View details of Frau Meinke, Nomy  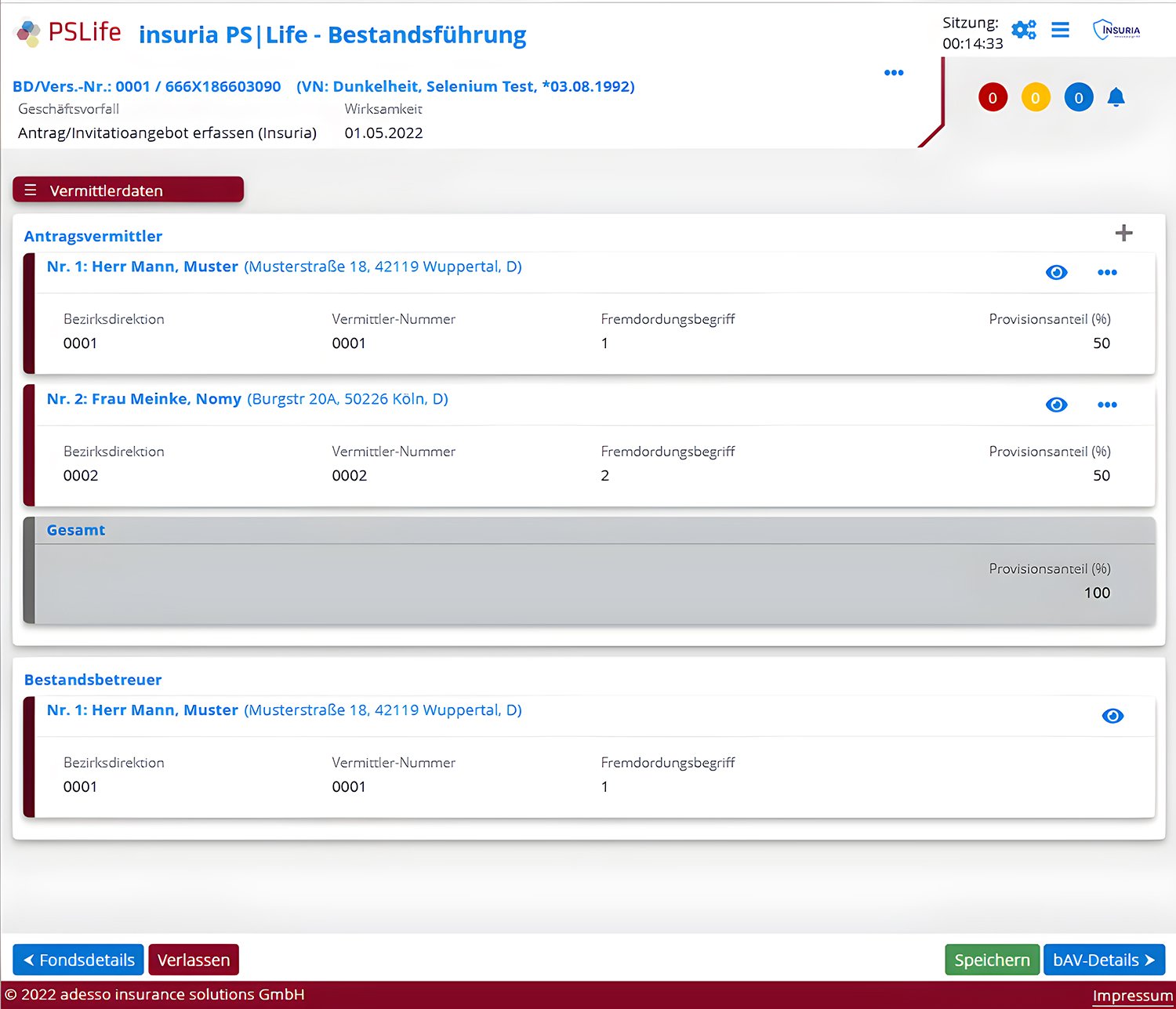pos(1056,405)
